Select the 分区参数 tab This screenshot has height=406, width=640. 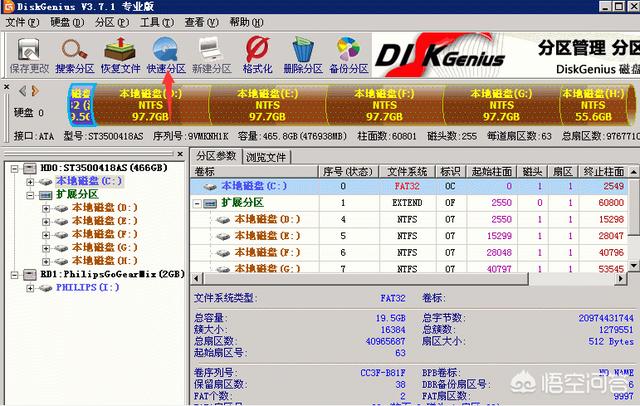(216, 157)
